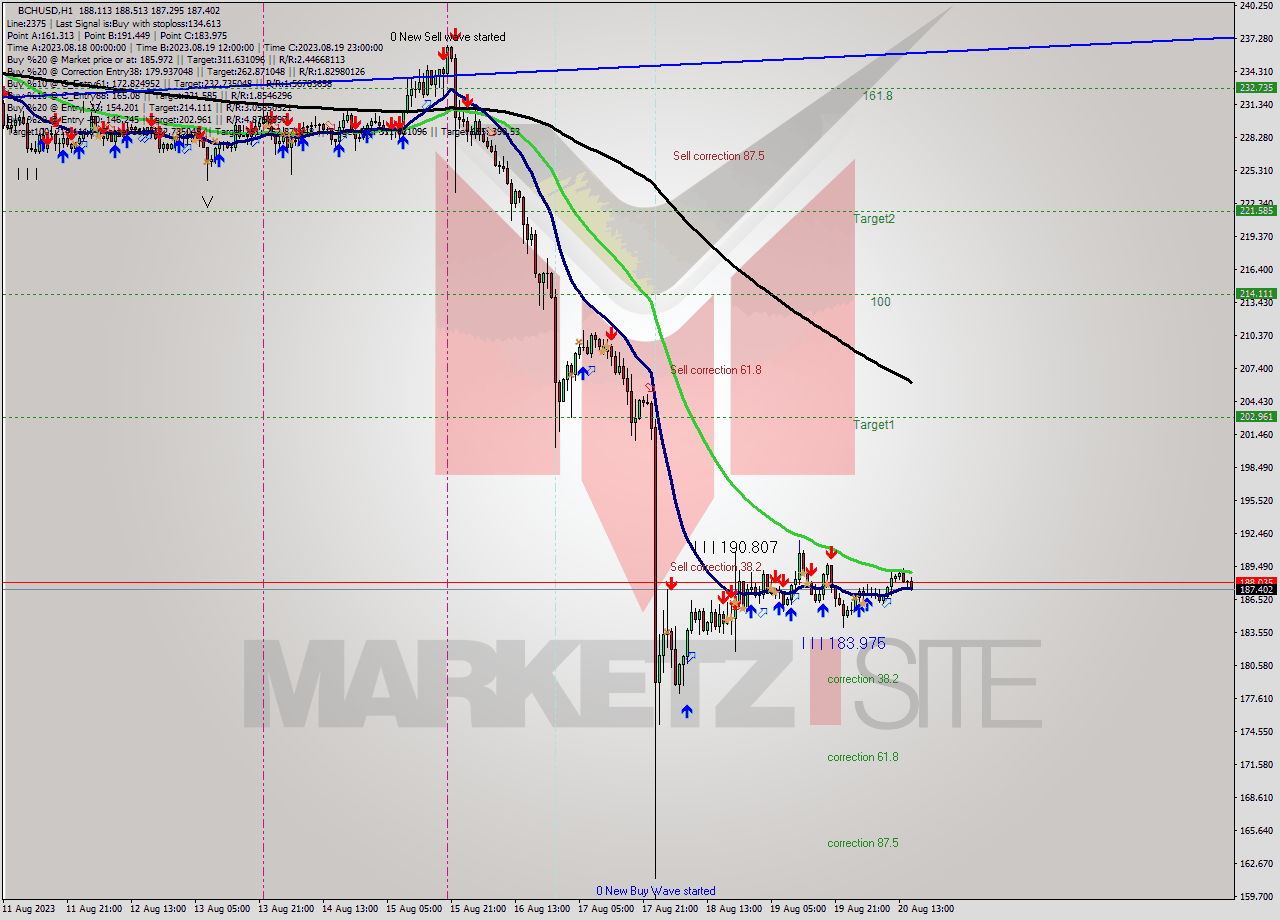Screen dimensions: 1280x920
Task: Click the green 214.111 price tag
Action: click(x=1256, y=294)
